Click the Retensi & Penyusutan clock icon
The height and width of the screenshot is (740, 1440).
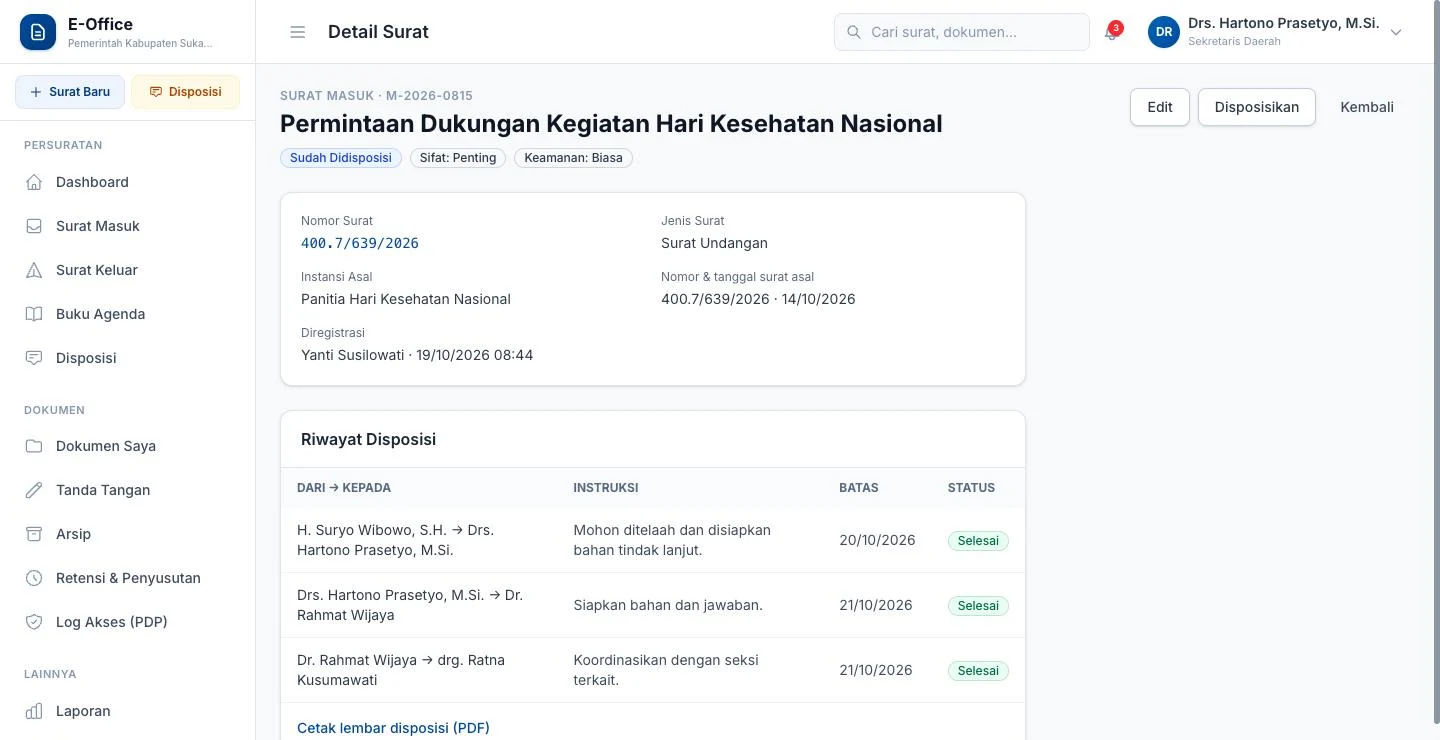(x=34, y=578)
